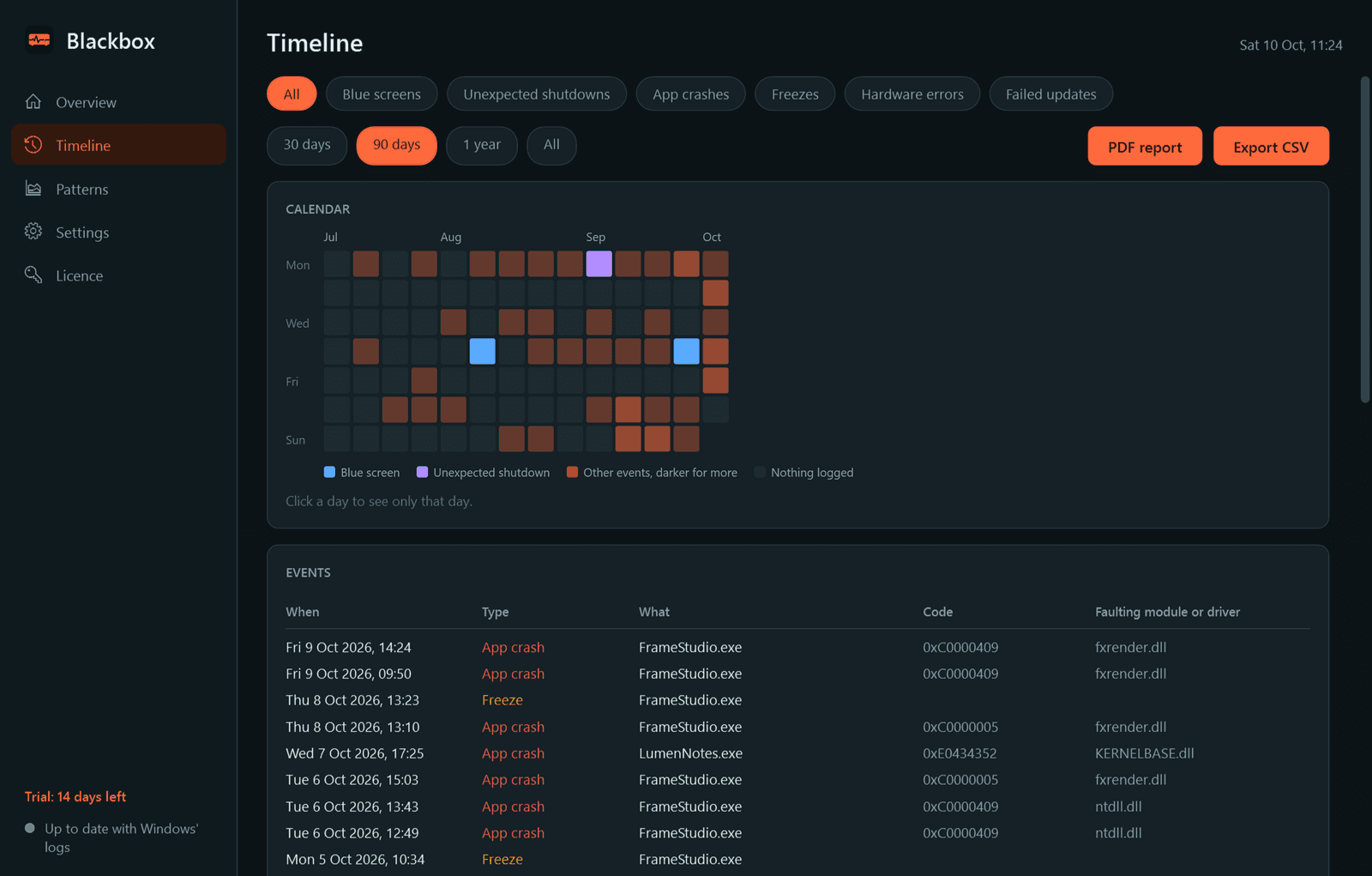The width and height of the screenshot is (1372, 876).
Task: Open Settings via the gear icon
Action: [x=33, y=232]
